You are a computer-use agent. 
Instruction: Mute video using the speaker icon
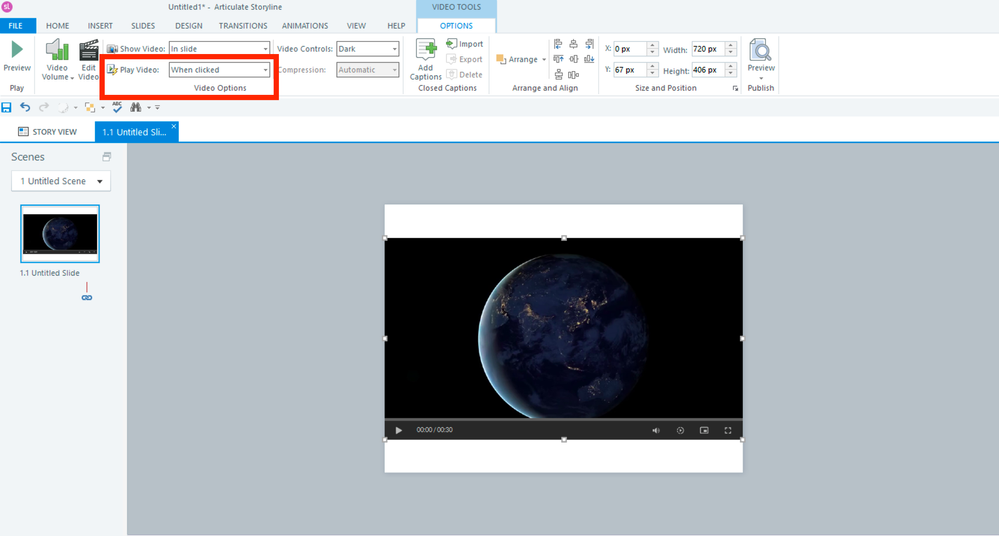click(656, 430)
